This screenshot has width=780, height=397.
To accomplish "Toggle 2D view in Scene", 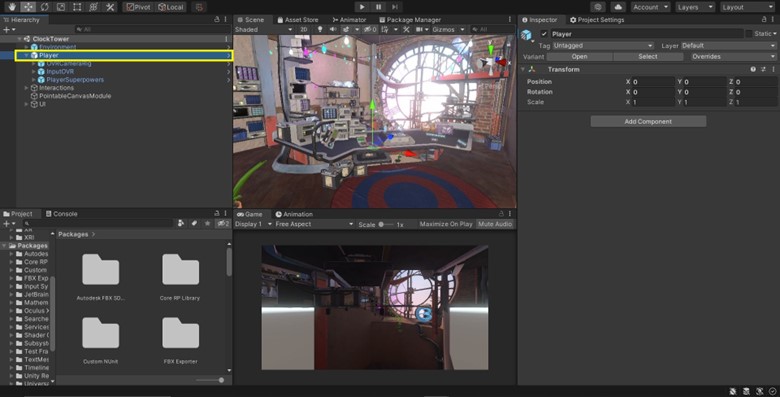I will pyautogui.click(x=303, y=29).
